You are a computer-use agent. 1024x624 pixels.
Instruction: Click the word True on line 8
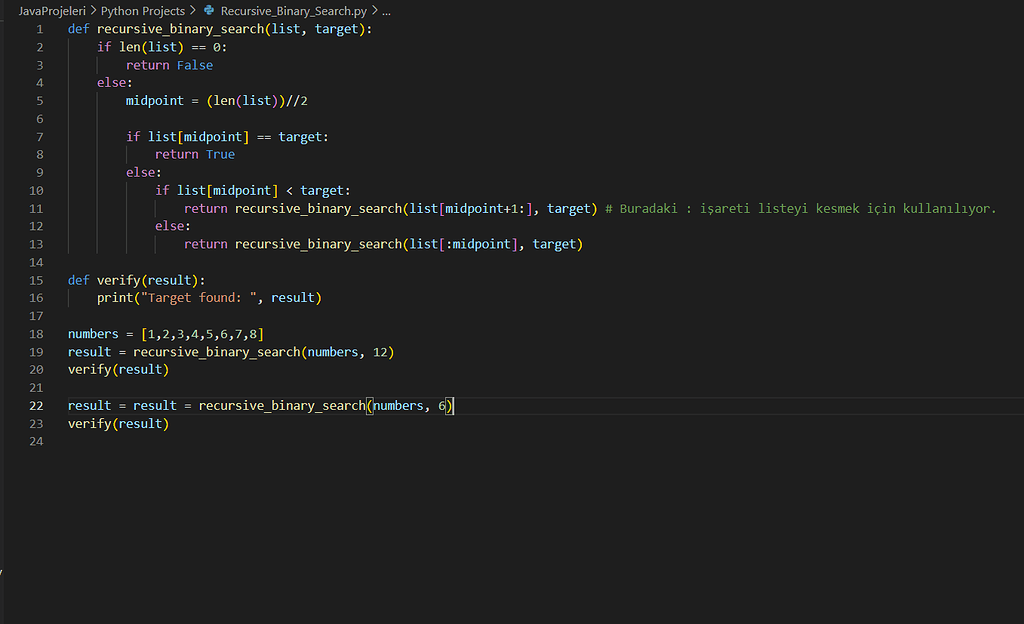click(219, 154)
